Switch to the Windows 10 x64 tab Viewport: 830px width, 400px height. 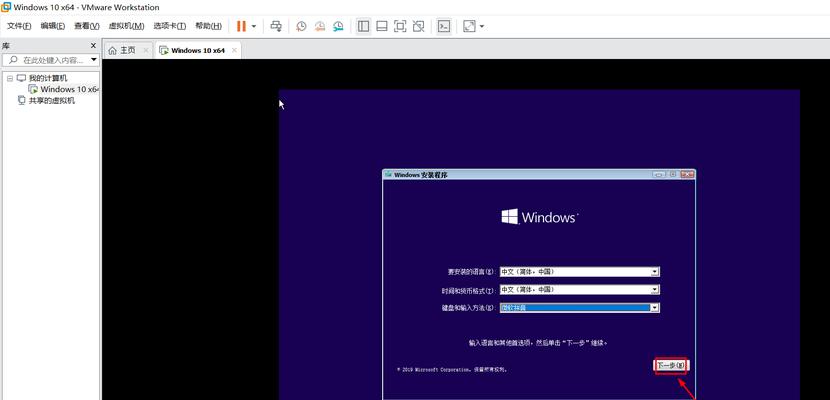(198, 51)
